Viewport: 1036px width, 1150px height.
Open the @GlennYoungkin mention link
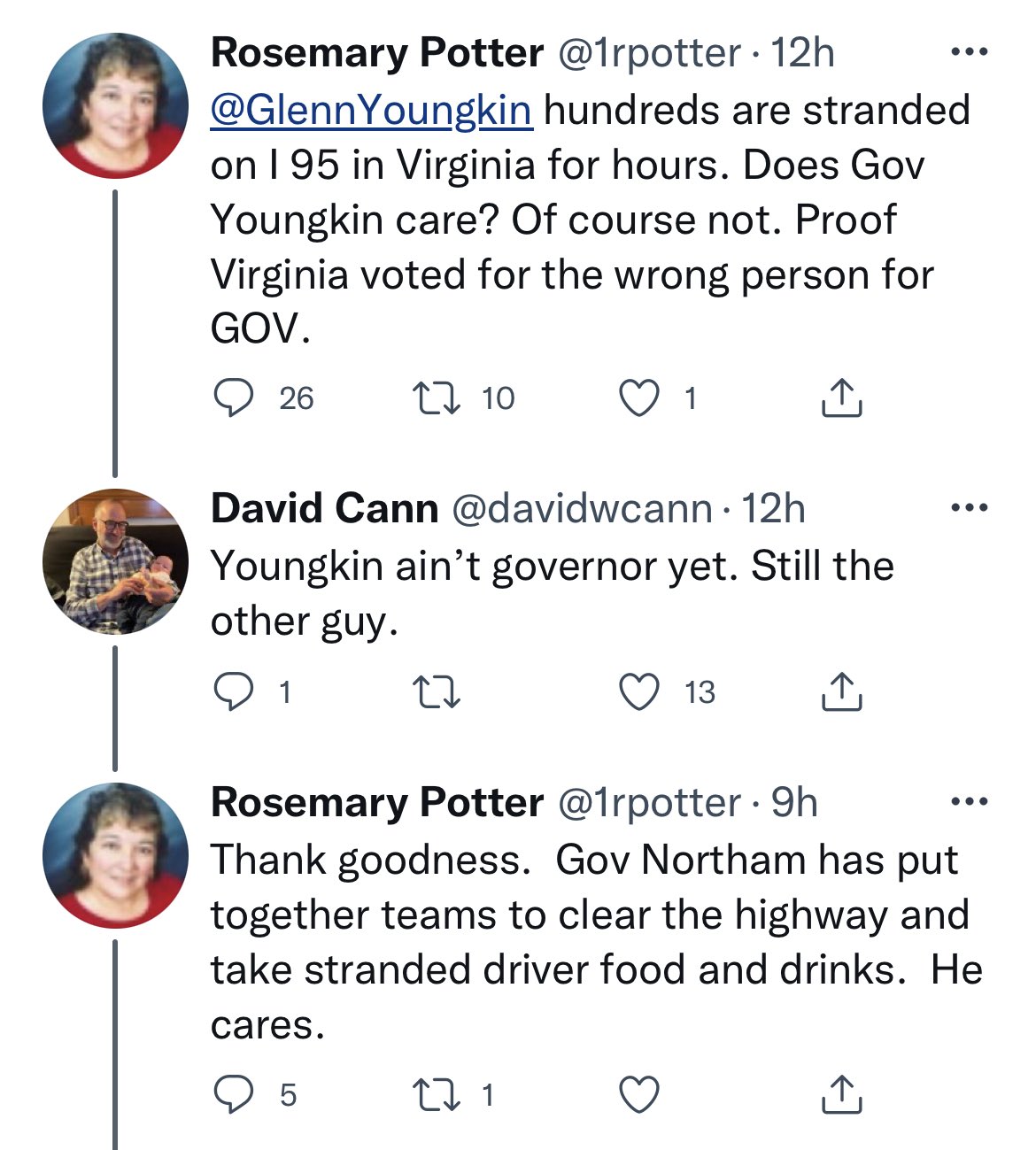click(371, 111)
